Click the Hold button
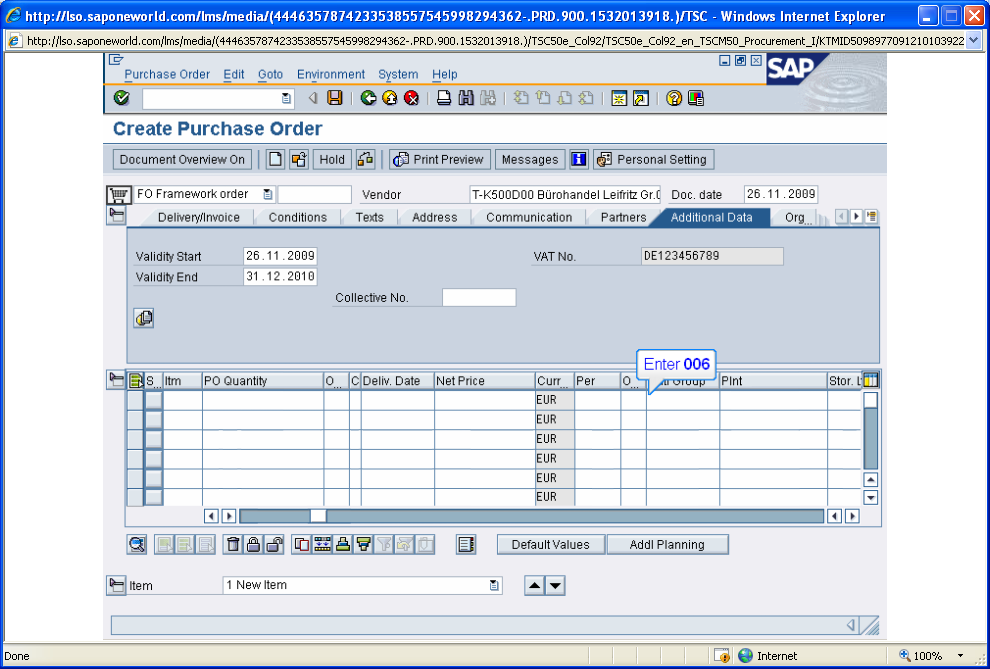 332,160
